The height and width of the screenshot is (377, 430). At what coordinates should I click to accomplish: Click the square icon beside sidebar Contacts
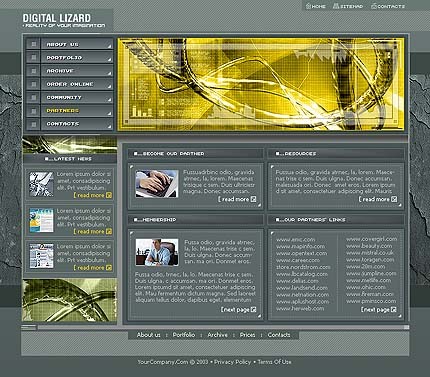pos(33,124)
